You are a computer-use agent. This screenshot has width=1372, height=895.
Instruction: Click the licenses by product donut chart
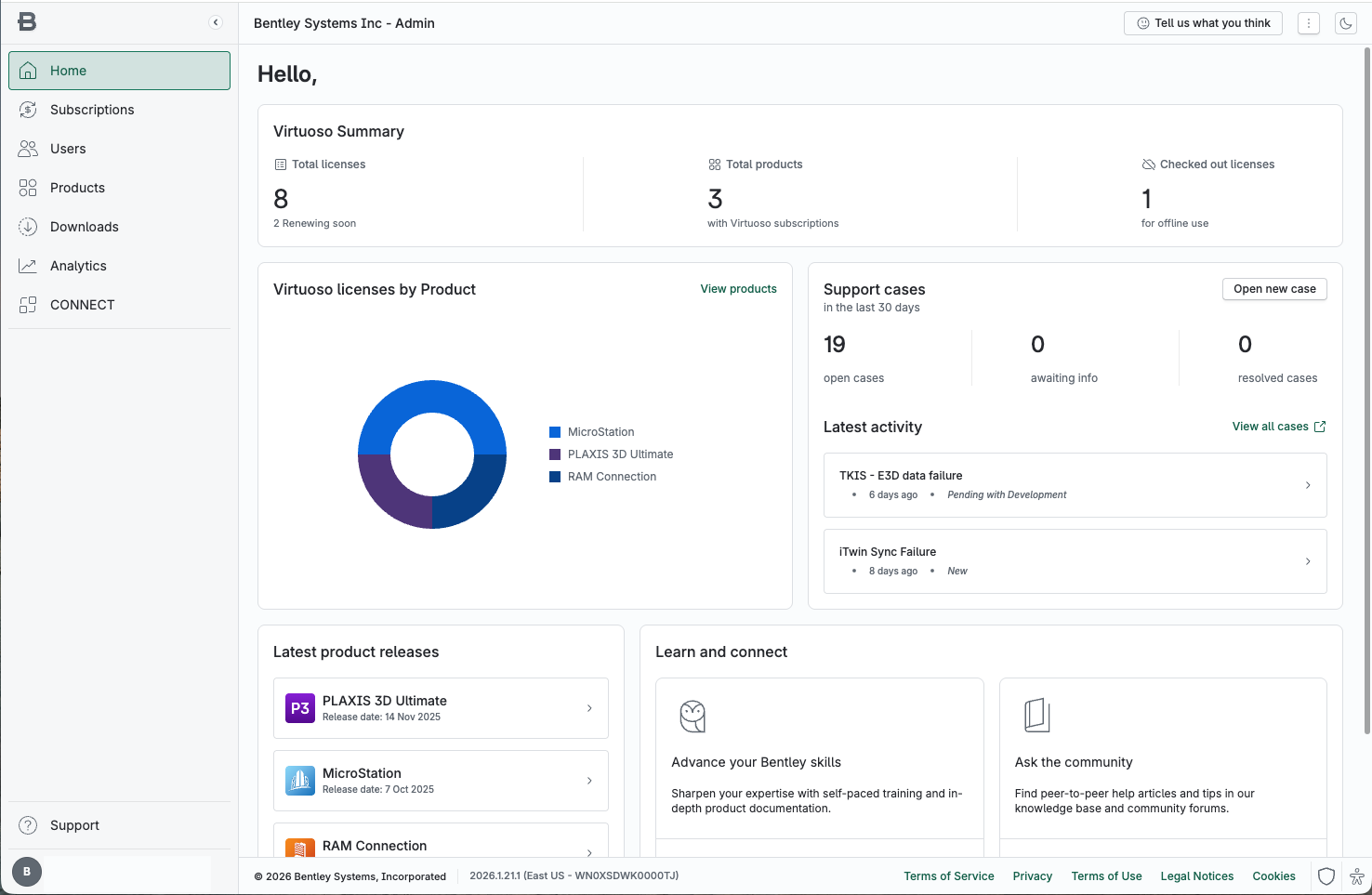click(432, 454)
